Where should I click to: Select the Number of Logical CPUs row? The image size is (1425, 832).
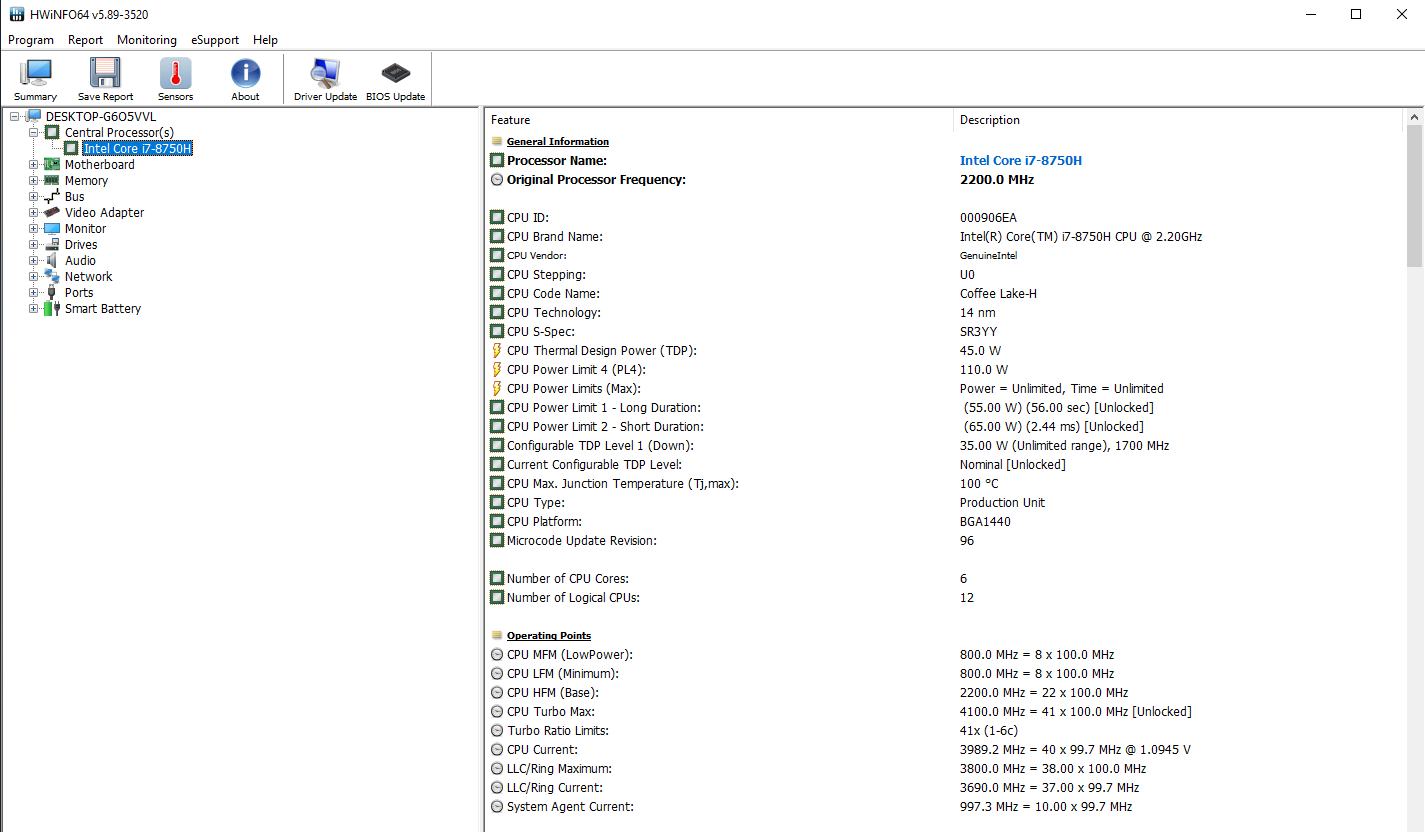(x=946, y=598)
